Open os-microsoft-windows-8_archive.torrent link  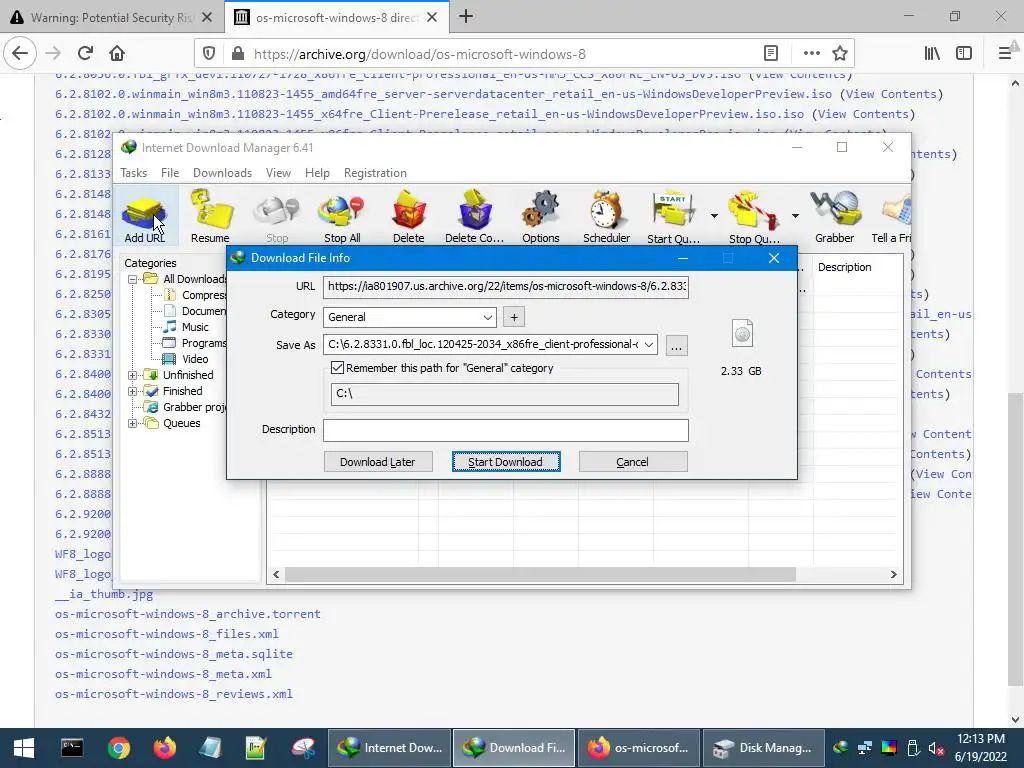click(187, 614)
